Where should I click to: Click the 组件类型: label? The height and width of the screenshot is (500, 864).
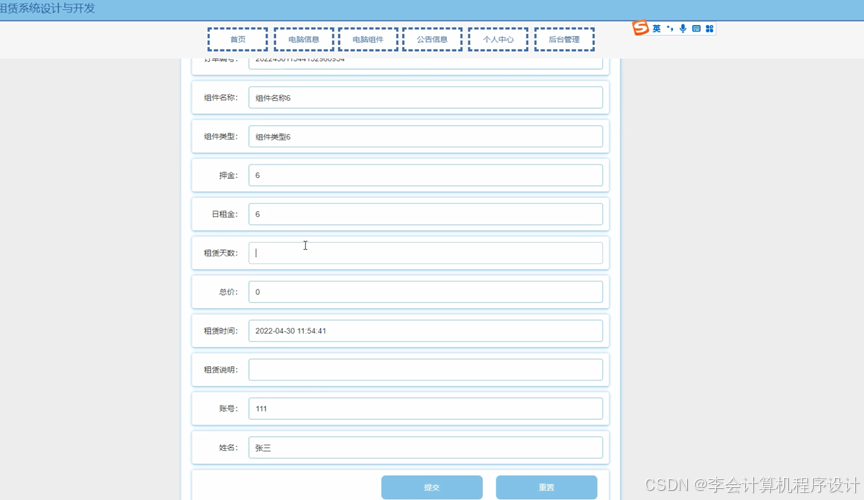pyautogui.click(x=221, y=137)
